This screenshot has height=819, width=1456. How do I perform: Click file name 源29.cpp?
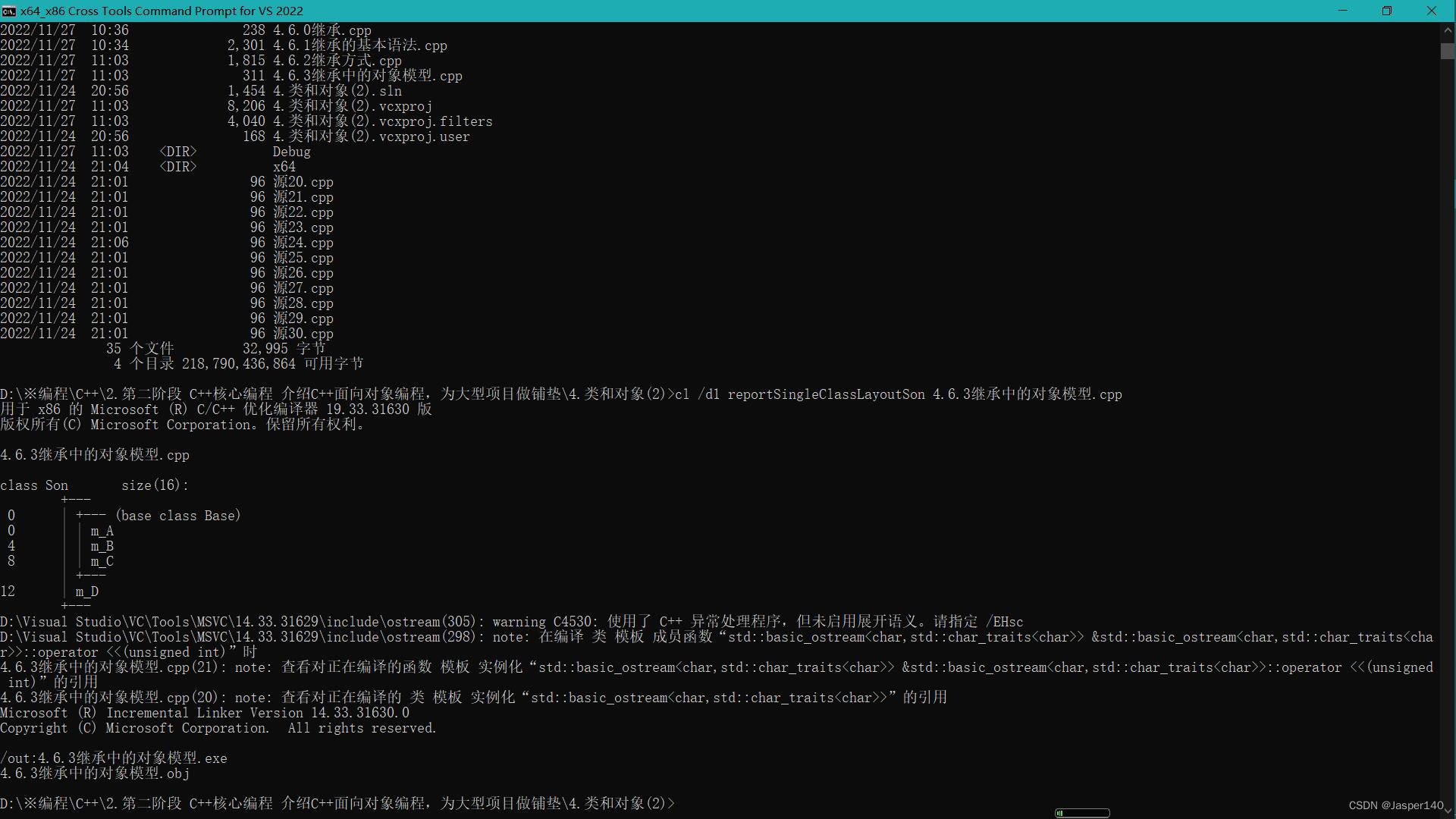tap(303, 318)
